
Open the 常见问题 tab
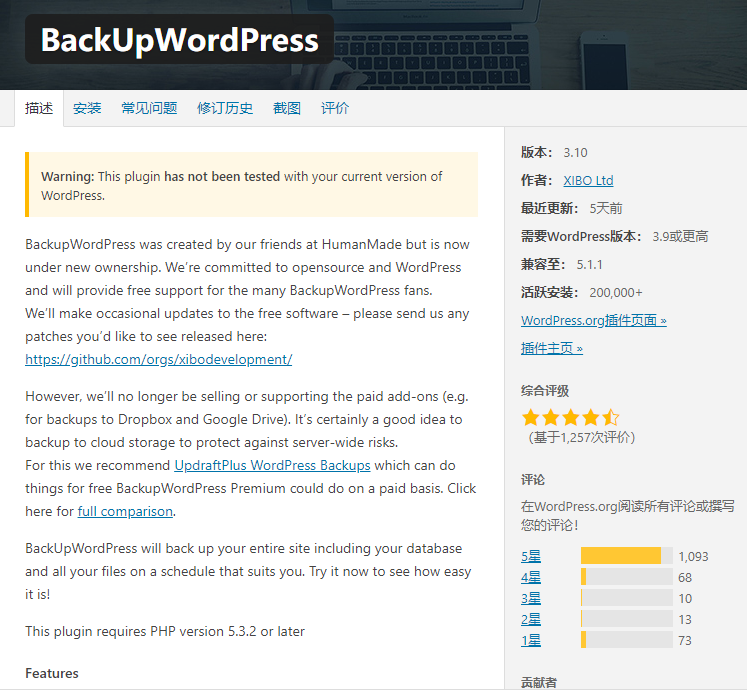tap(149, 108)
